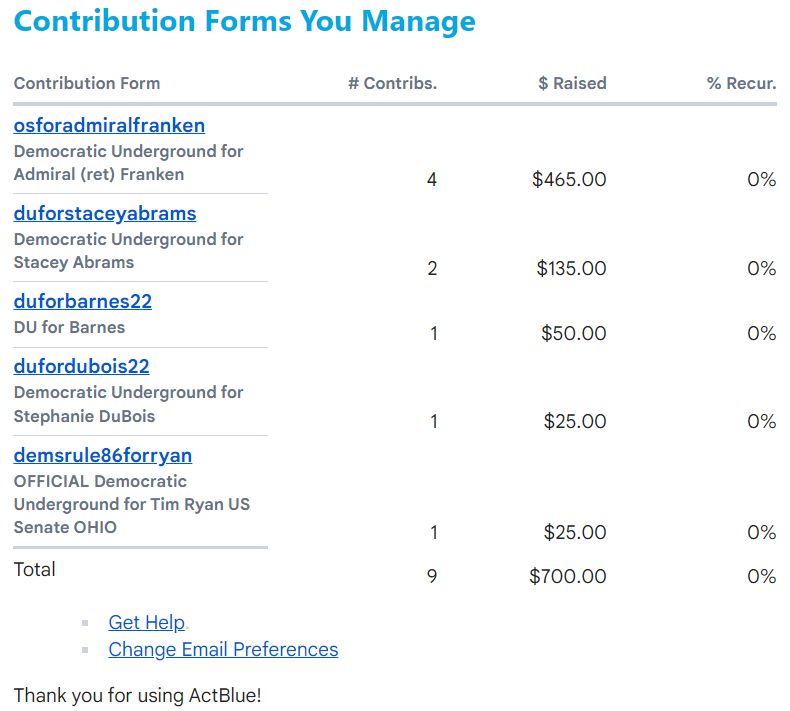Click the Democratic Underground for Stacey Abrams description
This screenshot has height=711, width=790.
click(x=128, y=250)
